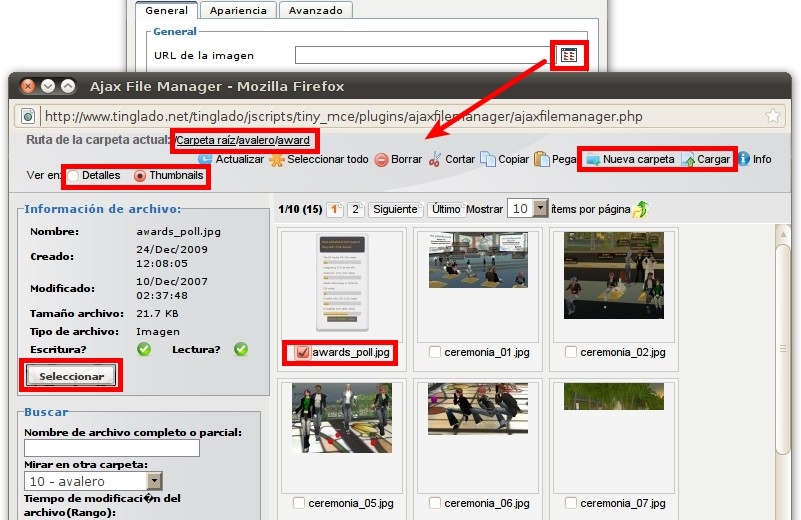Click the Tipo de archivo value 'Imagen'
801x520 pixels.
pyautogui.click(x=158, y=332)
